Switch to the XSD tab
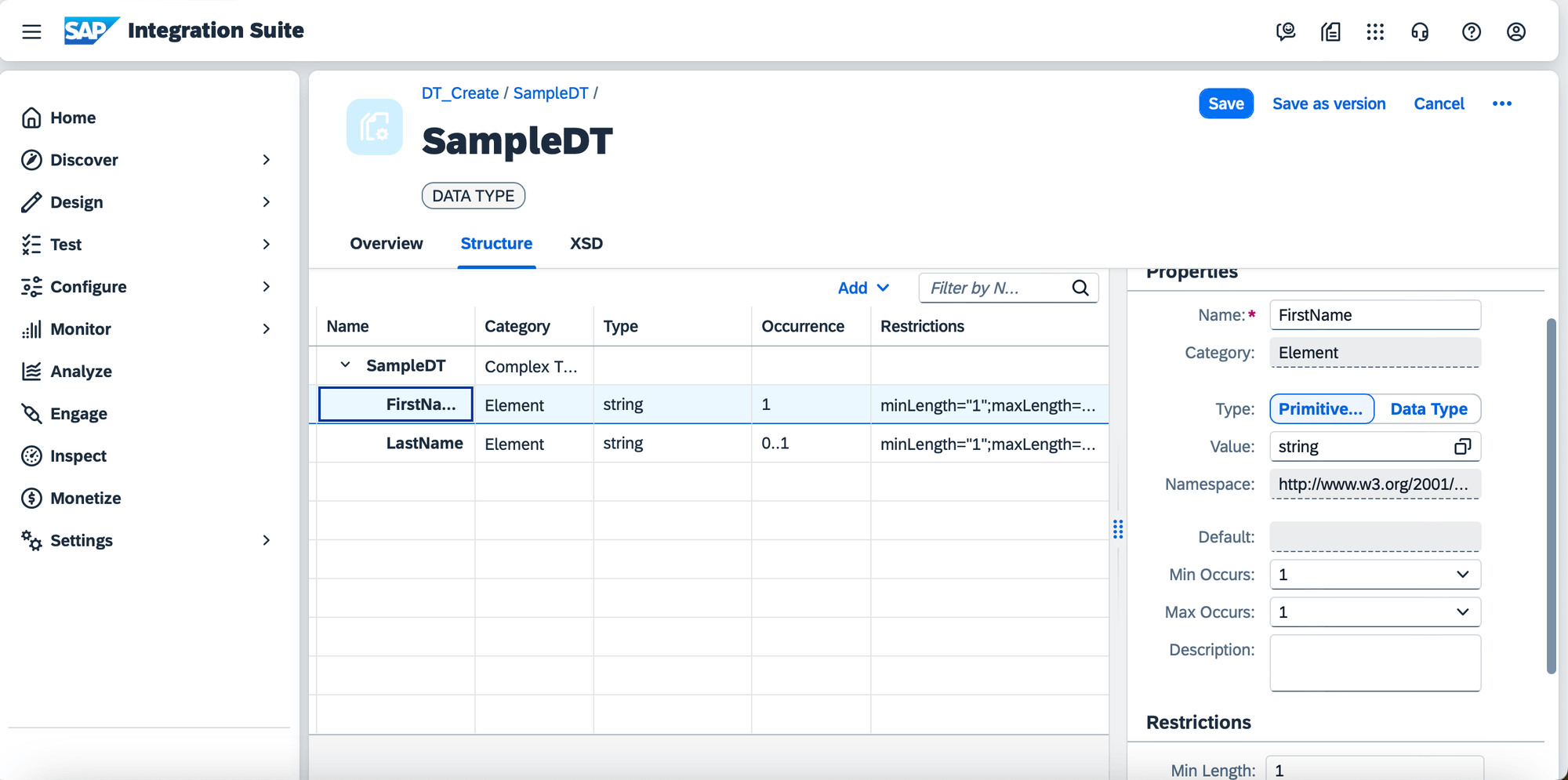 pos(586,243)
